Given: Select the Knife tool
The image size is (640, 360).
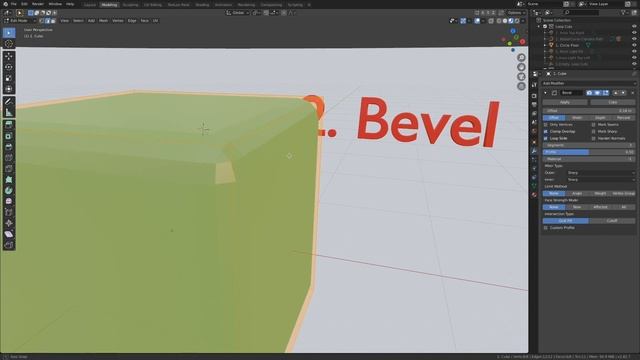Looking at the screenshot, I should pyautogui.click(x=9, y=169).
